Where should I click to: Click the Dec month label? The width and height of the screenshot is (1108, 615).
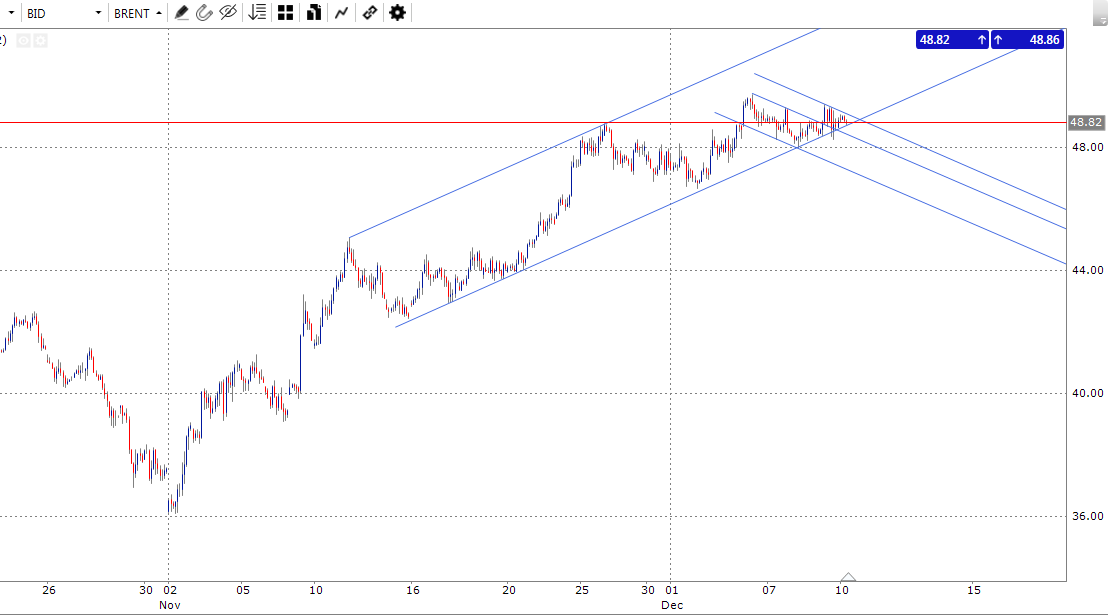click(x=672, y=605)
